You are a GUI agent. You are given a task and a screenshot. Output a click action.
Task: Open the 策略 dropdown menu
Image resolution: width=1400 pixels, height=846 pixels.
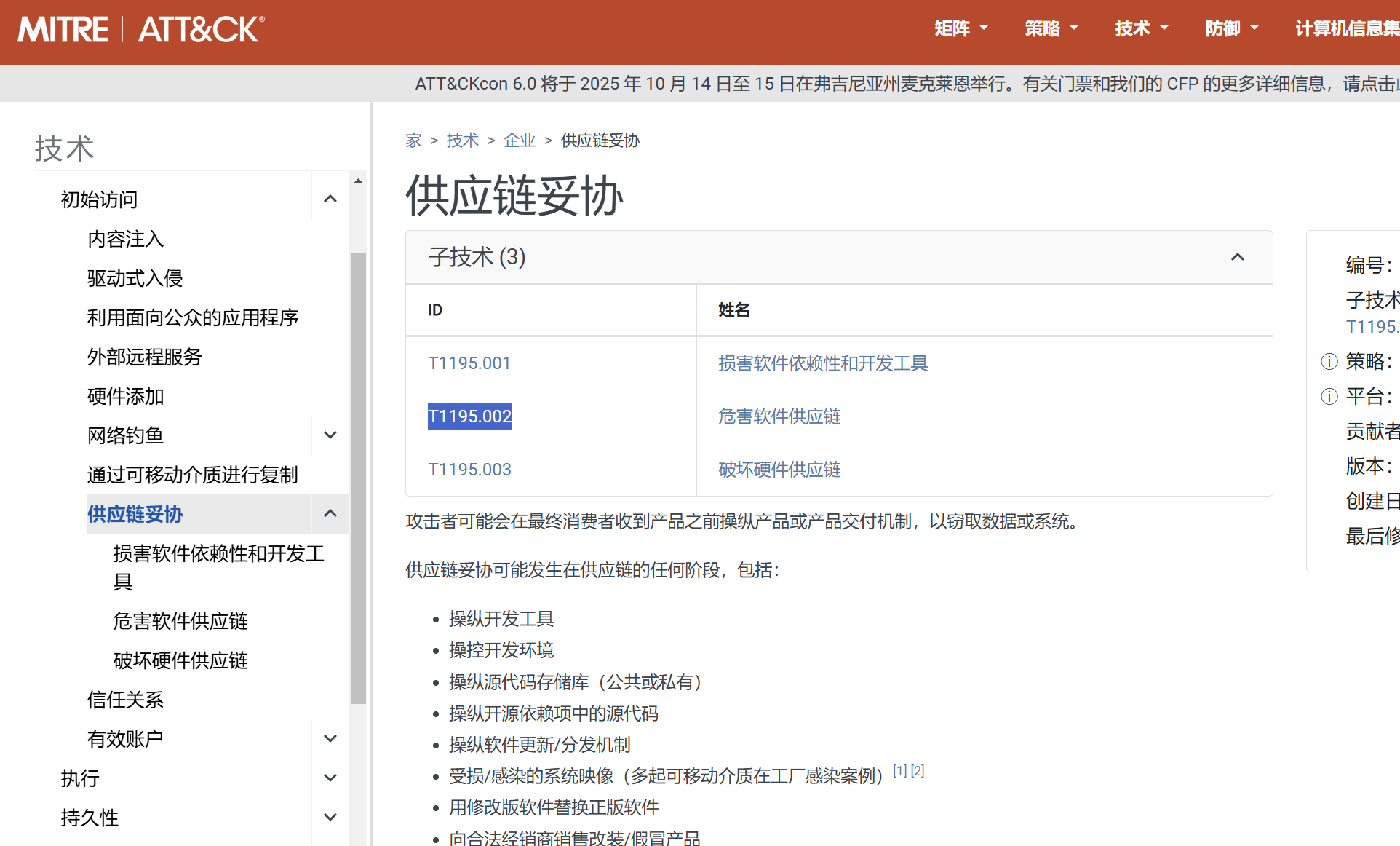click(x=1051, y=28)
